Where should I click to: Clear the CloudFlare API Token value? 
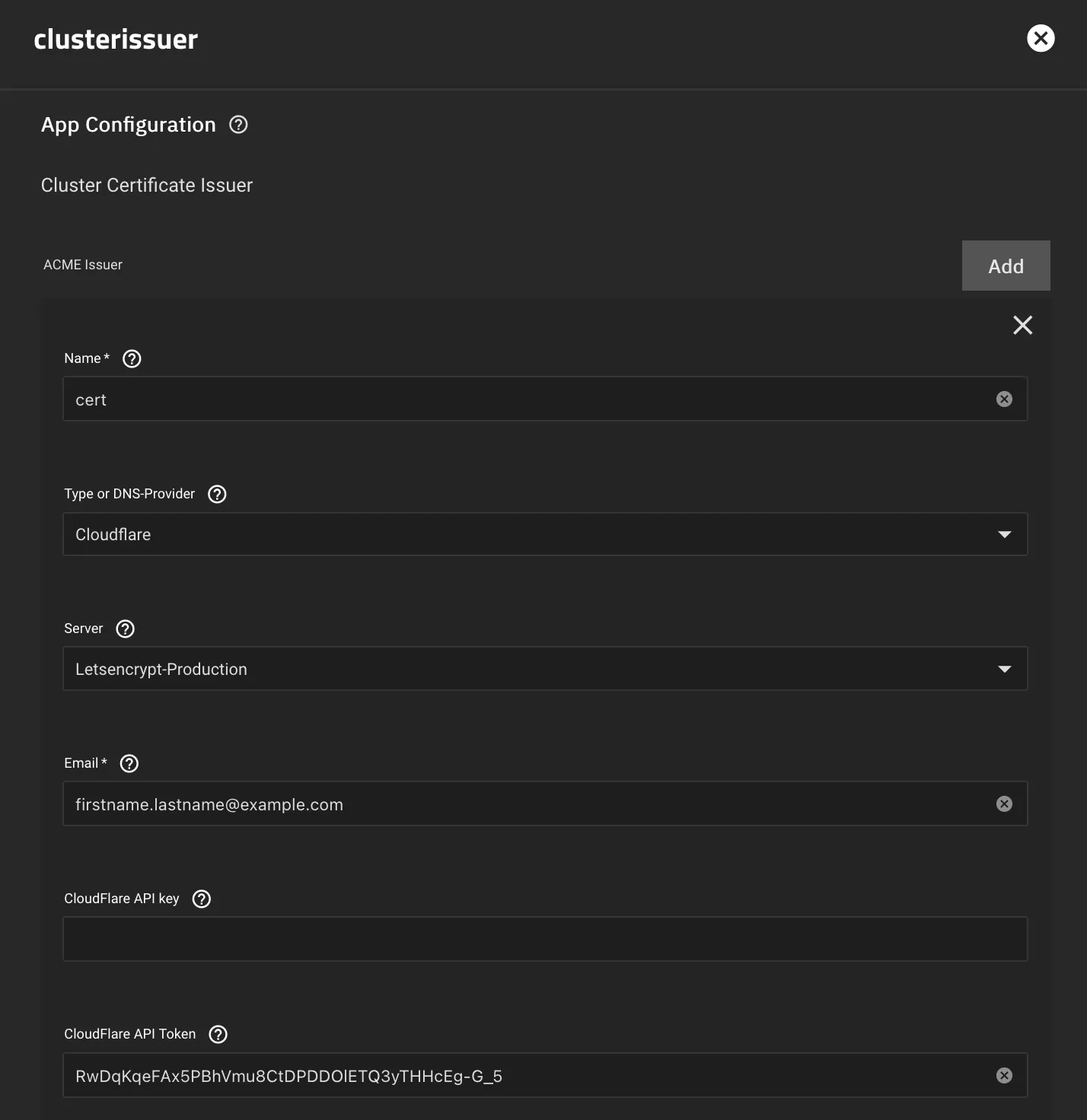point(1004,1075)
